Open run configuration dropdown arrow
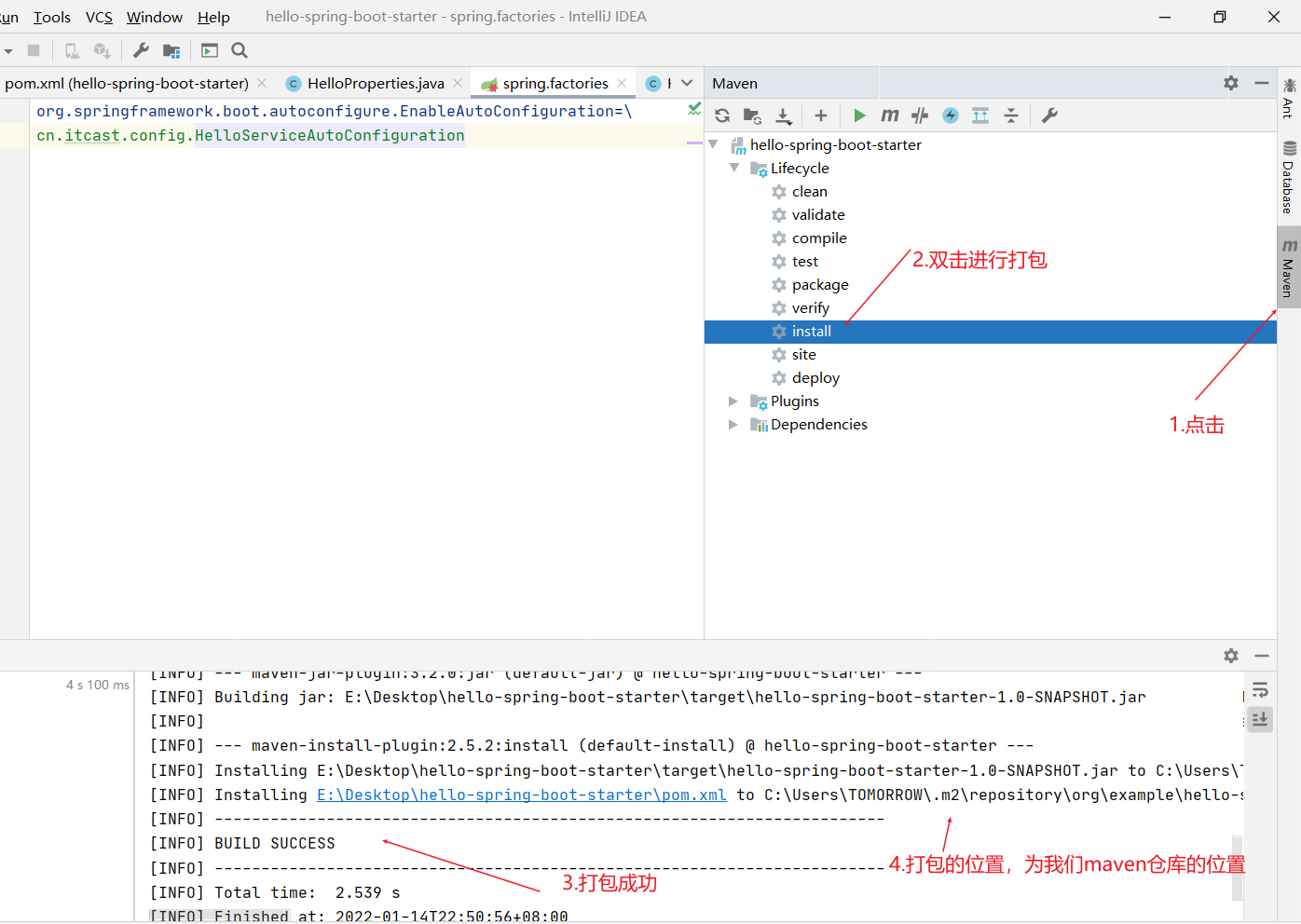This screenshot has width=1301, height=924. [x=7, y=50]
